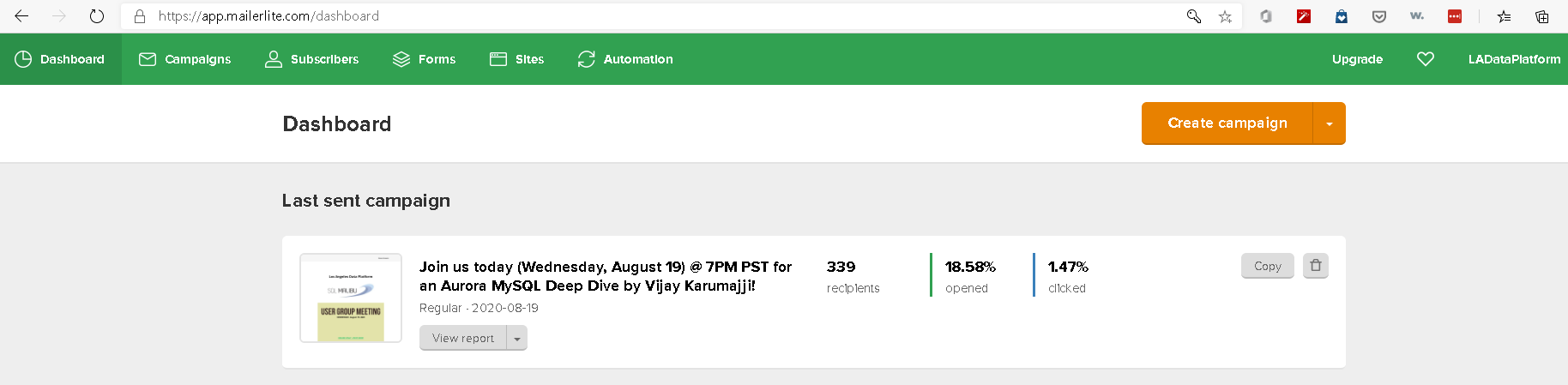Switch to the Forms section
This screenshot has height=385, width=1568.
pos(425,59)
